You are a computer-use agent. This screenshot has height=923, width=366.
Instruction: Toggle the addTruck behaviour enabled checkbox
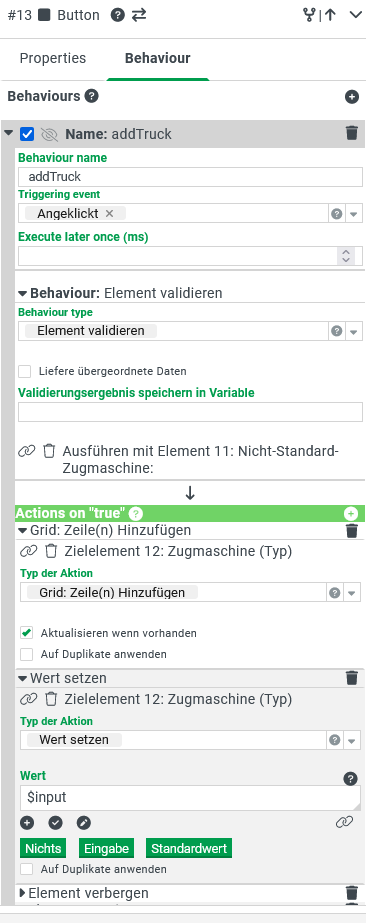click(x=27, y=134)
